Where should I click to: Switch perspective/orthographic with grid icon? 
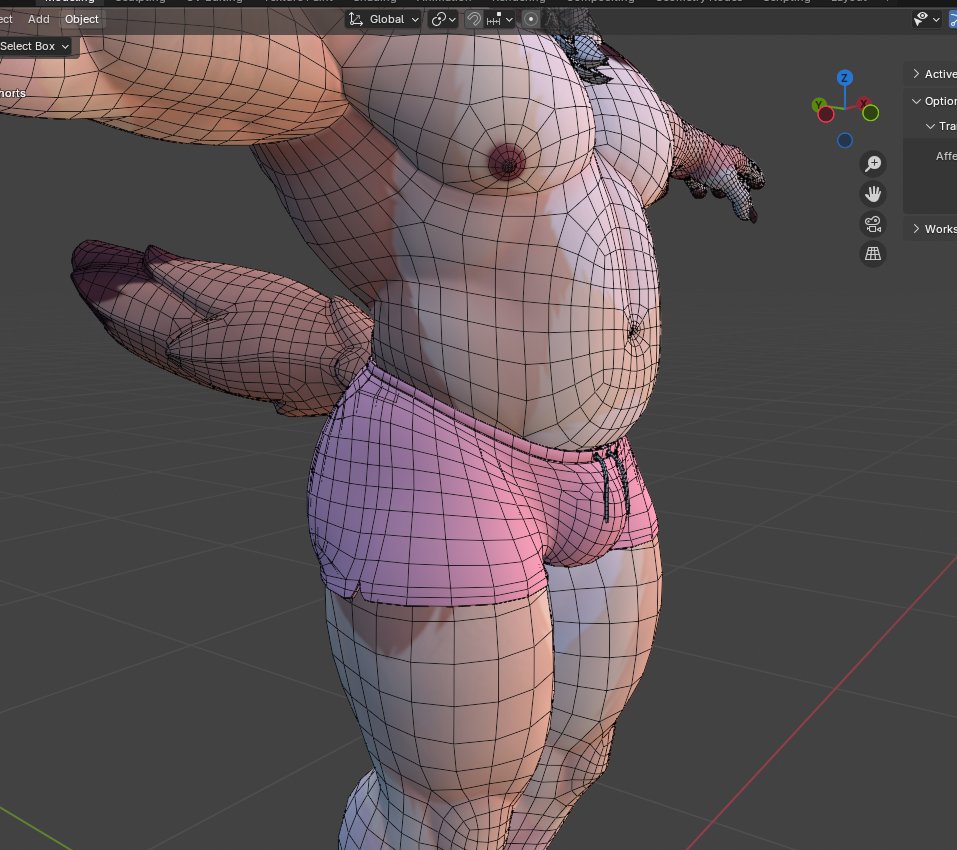[x=873, y=254]
